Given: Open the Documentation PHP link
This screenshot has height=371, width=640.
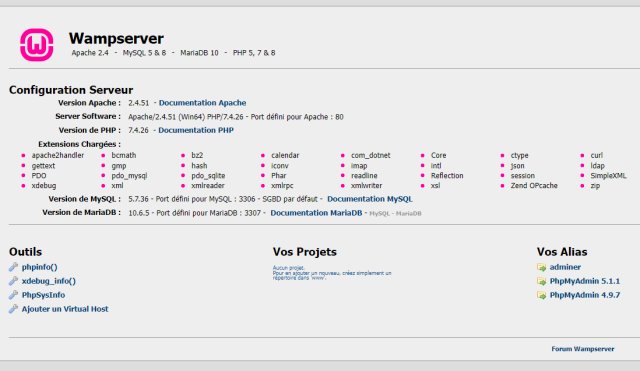Looking at the screenshot, I should (196, 130).
